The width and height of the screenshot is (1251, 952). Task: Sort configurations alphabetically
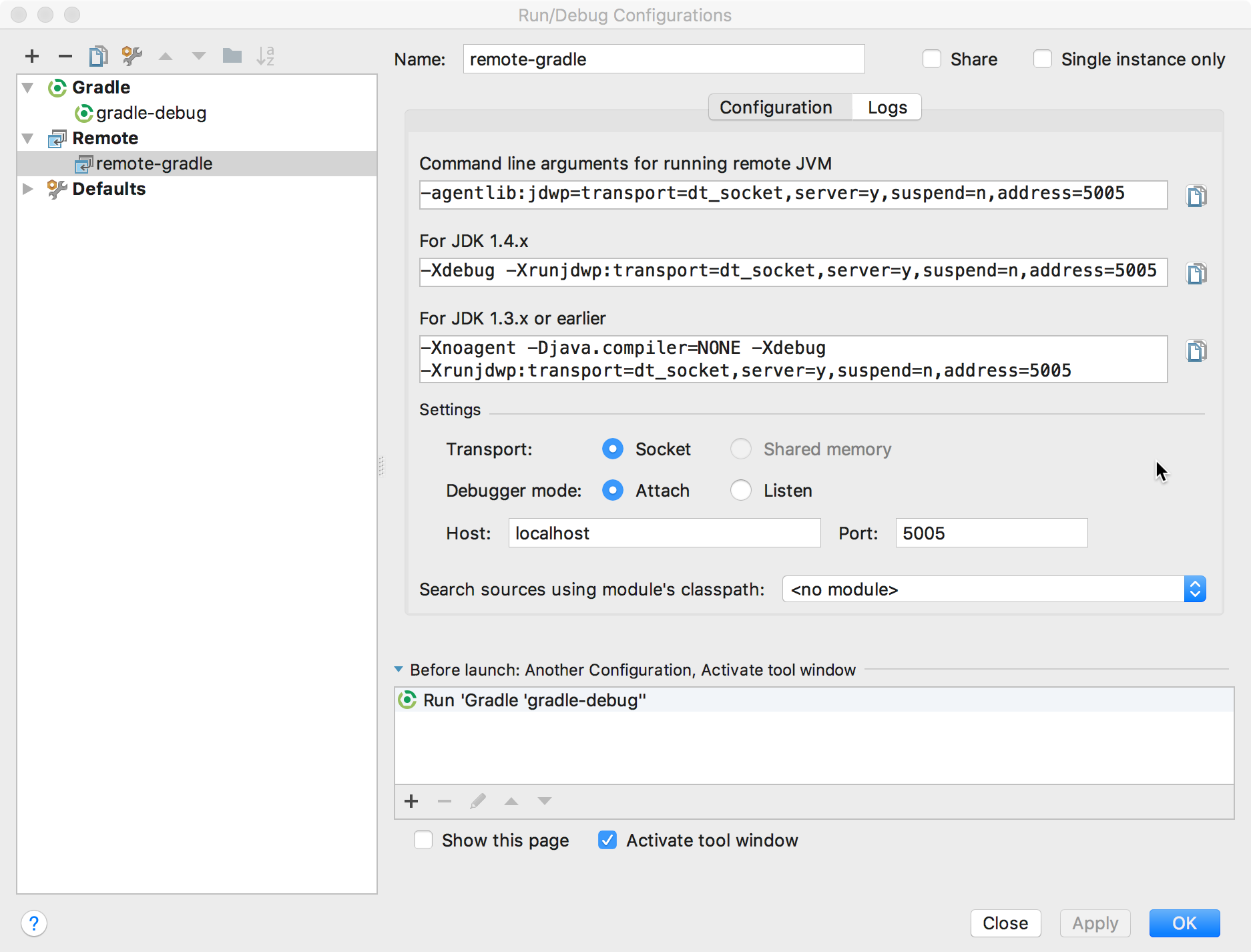point(266,56)
